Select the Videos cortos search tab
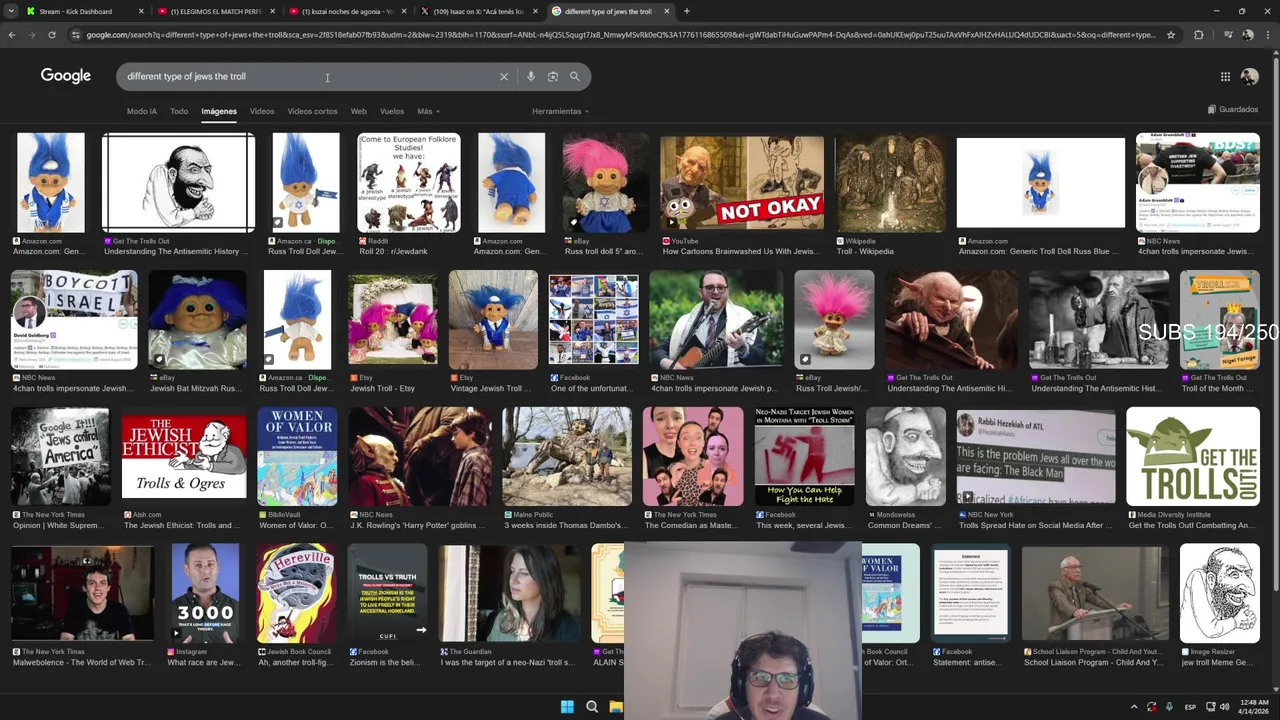Viewport: 1280px width, 720px height. click(313, 111)
